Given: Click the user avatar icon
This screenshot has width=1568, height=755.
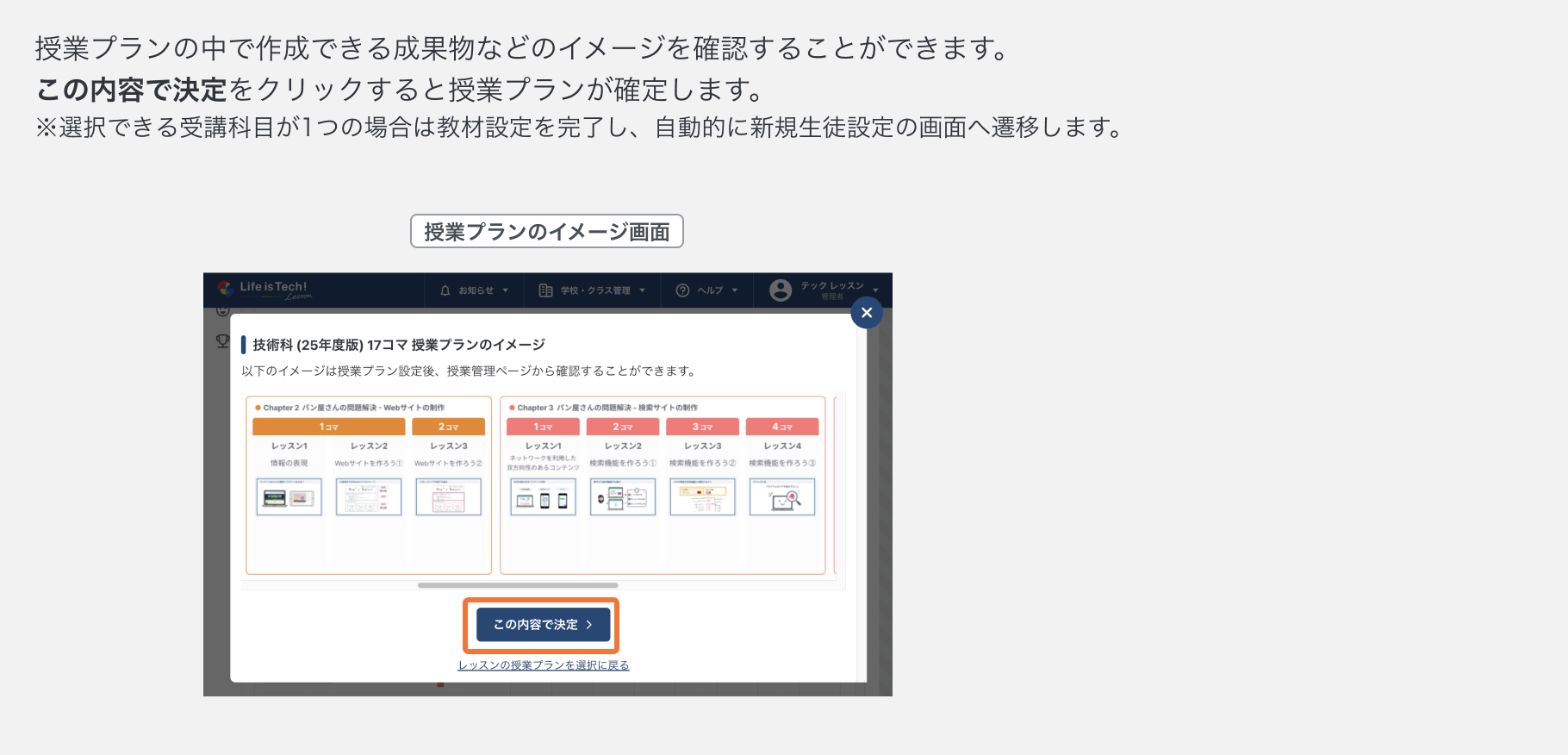Looking at the screenshot, I should 781,290.
